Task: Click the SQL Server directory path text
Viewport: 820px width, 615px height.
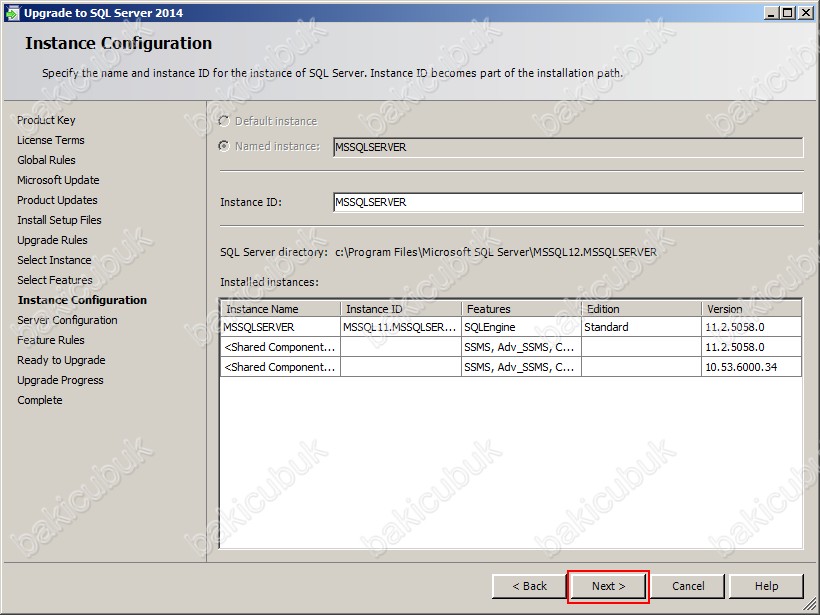Action: [x=496, y=252]
